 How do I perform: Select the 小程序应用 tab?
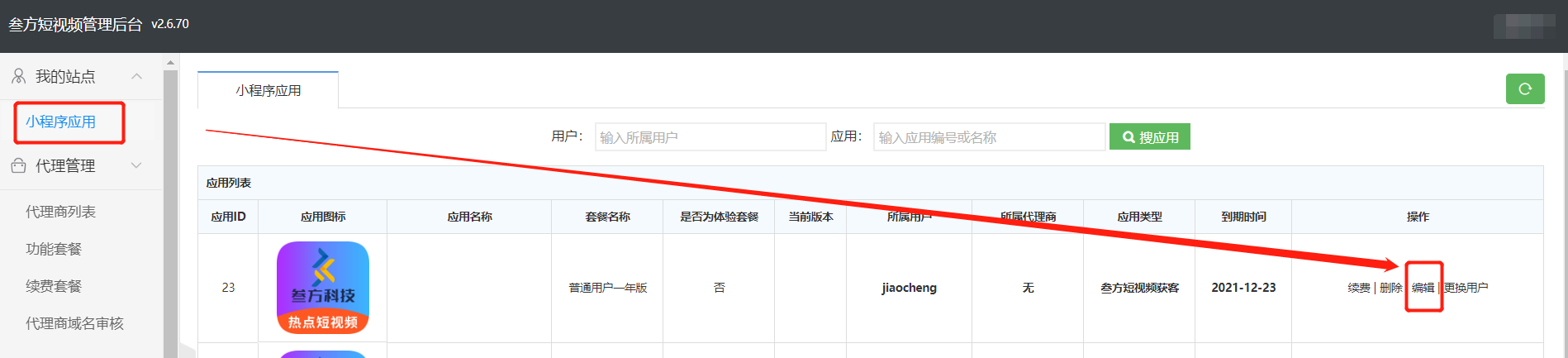(268, 90)
